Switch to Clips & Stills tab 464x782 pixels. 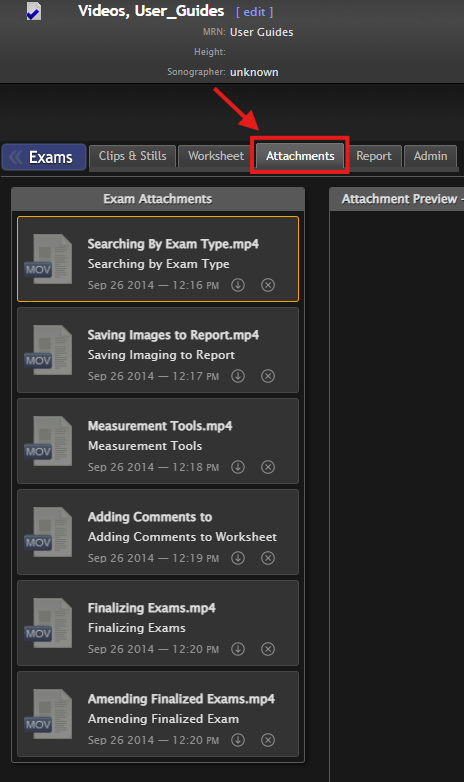pyautogui.click(x=133, y=156)
